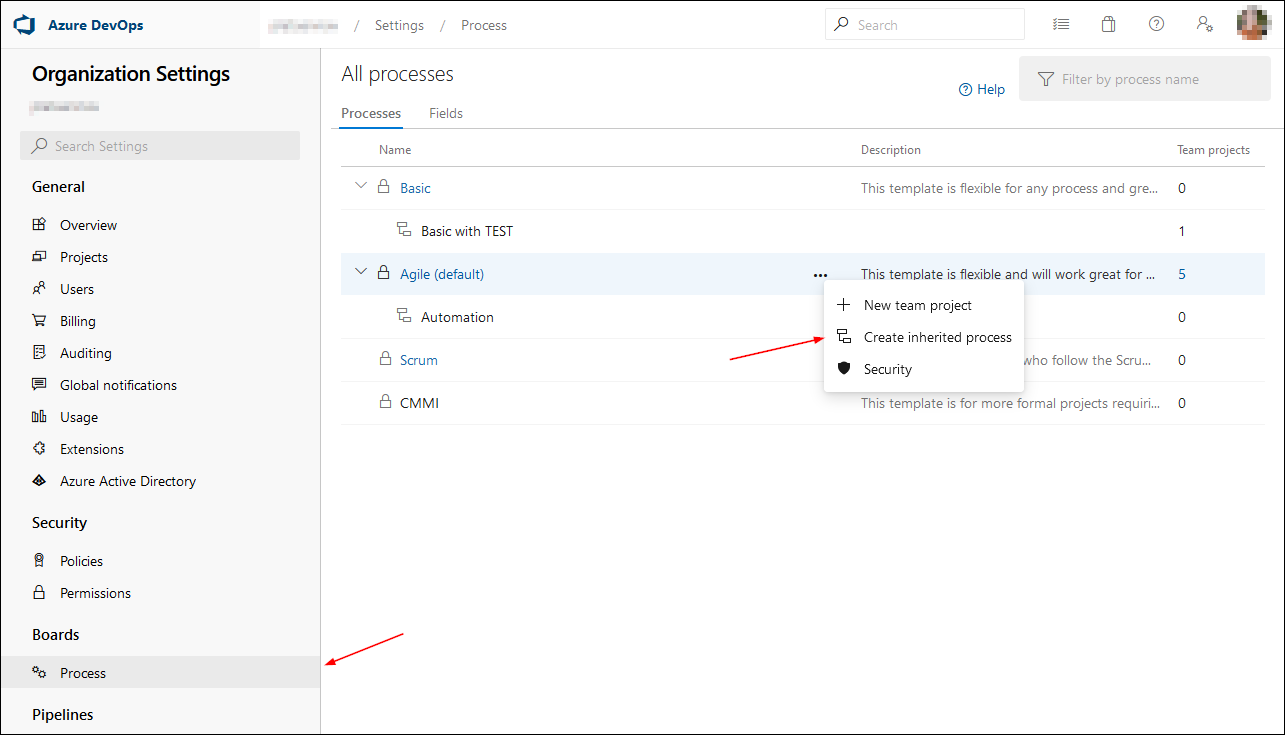Screen dimensions: 1285x735
Task: Click team projects count 1 for Basic with TEST
Action: (x=1182, y=231)
